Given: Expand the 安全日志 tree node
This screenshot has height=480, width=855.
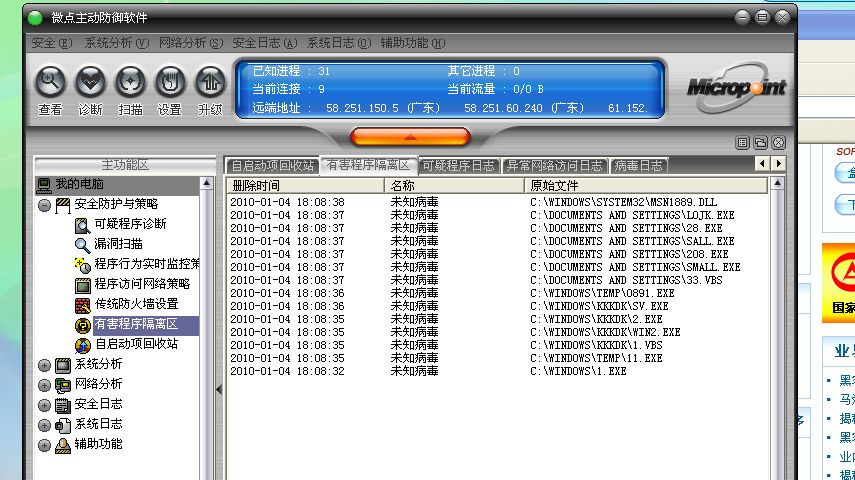Looking at the screenshot, I should (45, 406).
